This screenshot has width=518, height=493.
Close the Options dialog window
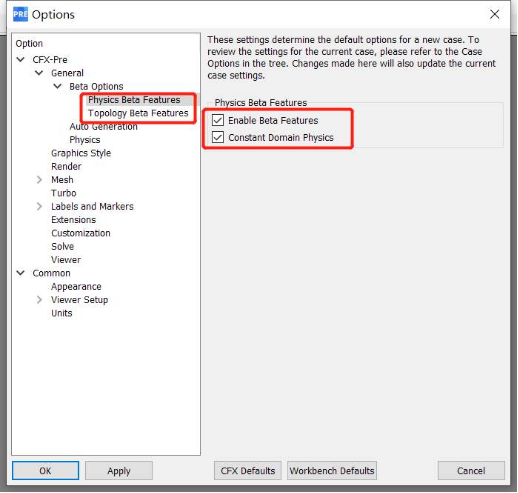pos(494,14)
